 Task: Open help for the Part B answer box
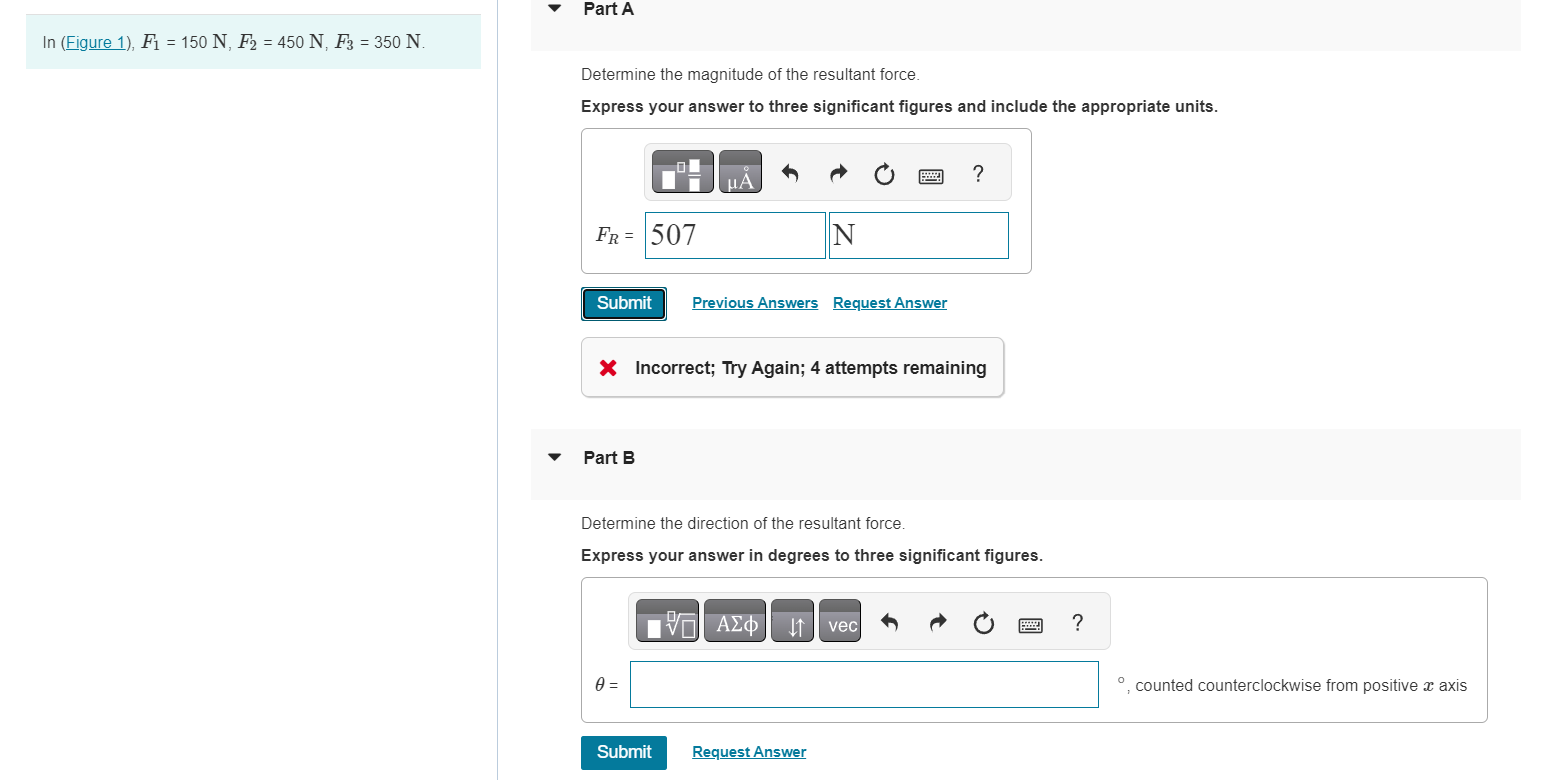tap(1077, 623)
